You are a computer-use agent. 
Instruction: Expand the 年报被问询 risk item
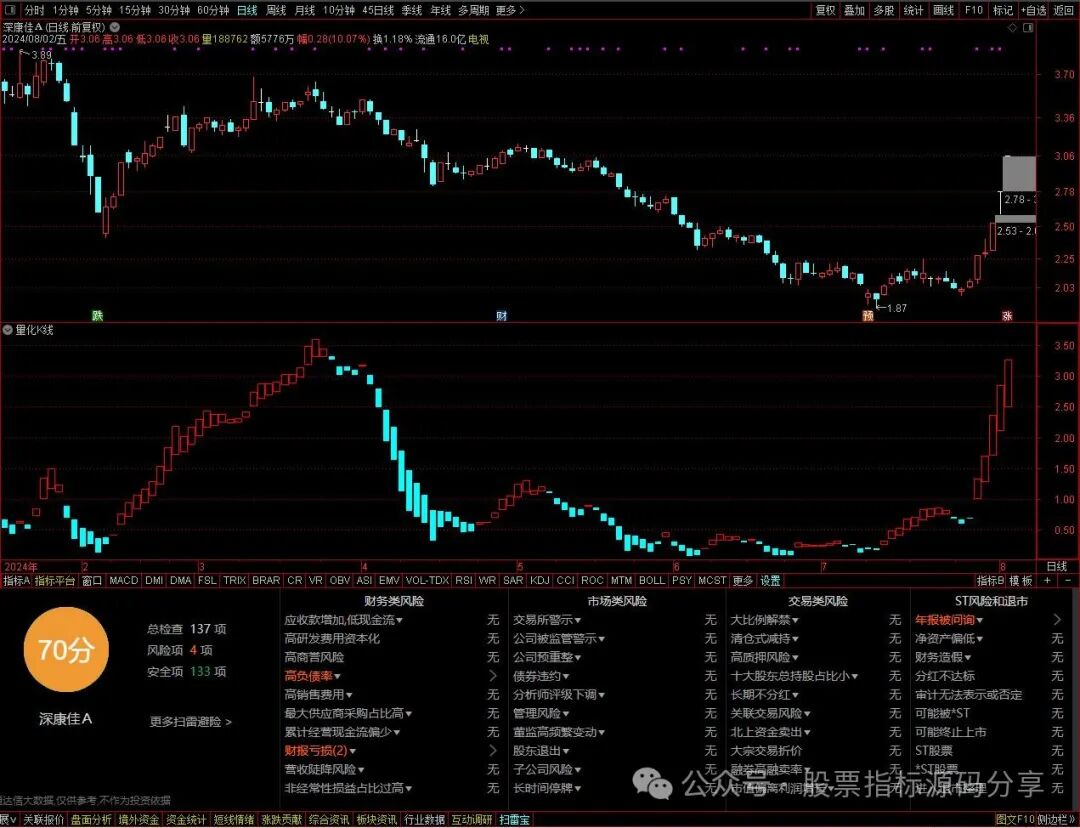949,620
